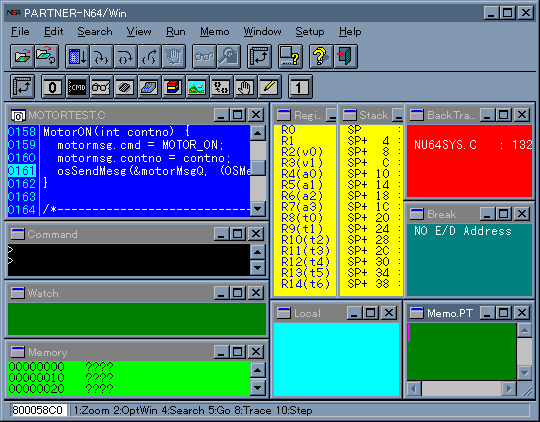The width and height of the screenshot is (540, 422).
Task: Open the Command window via CMD icon
Action: point(77,86)
